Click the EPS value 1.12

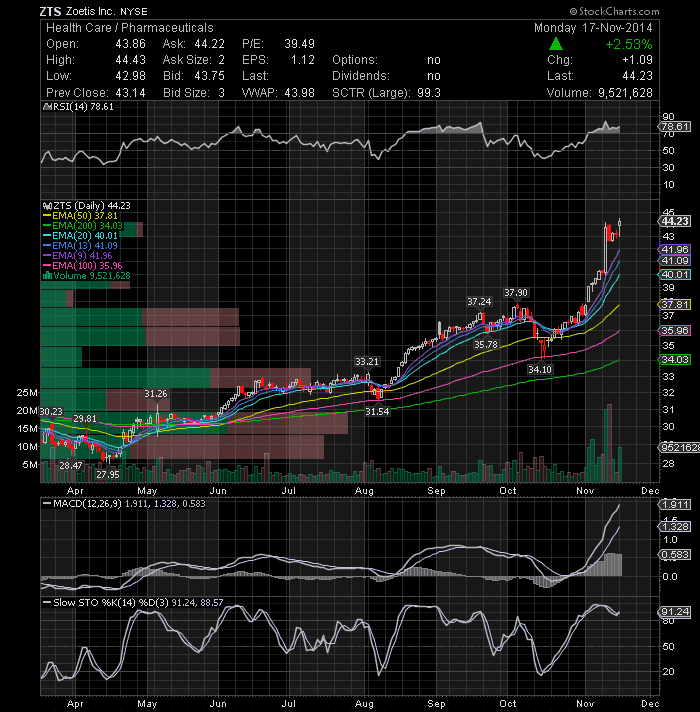303,60
